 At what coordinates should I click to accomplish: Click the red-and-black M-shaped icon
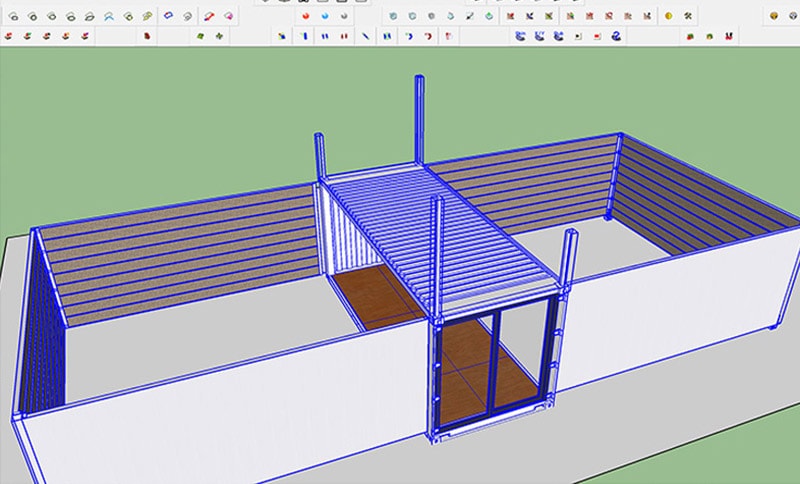[x=730, y=36]
